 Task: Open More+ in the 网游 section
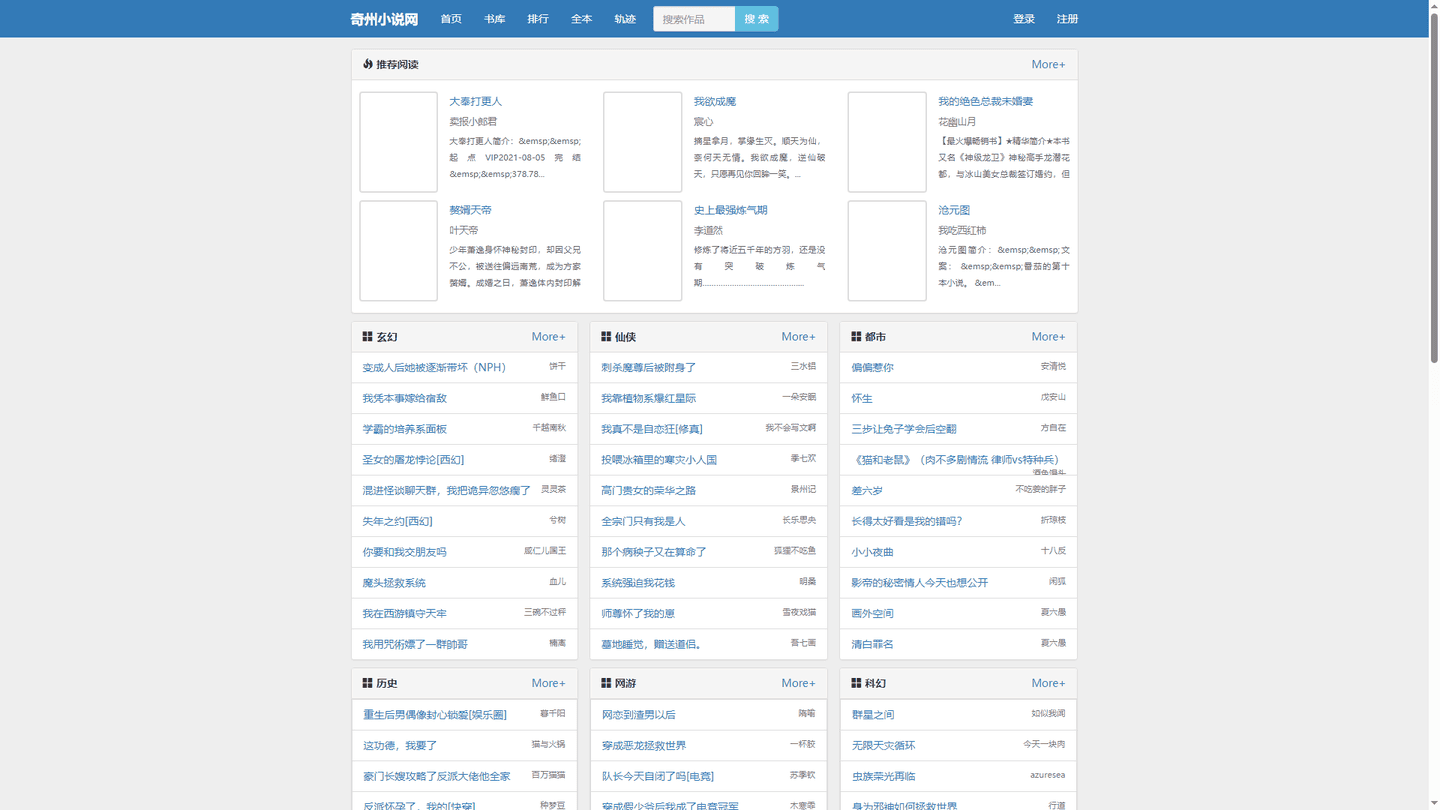tap(798, 683)
